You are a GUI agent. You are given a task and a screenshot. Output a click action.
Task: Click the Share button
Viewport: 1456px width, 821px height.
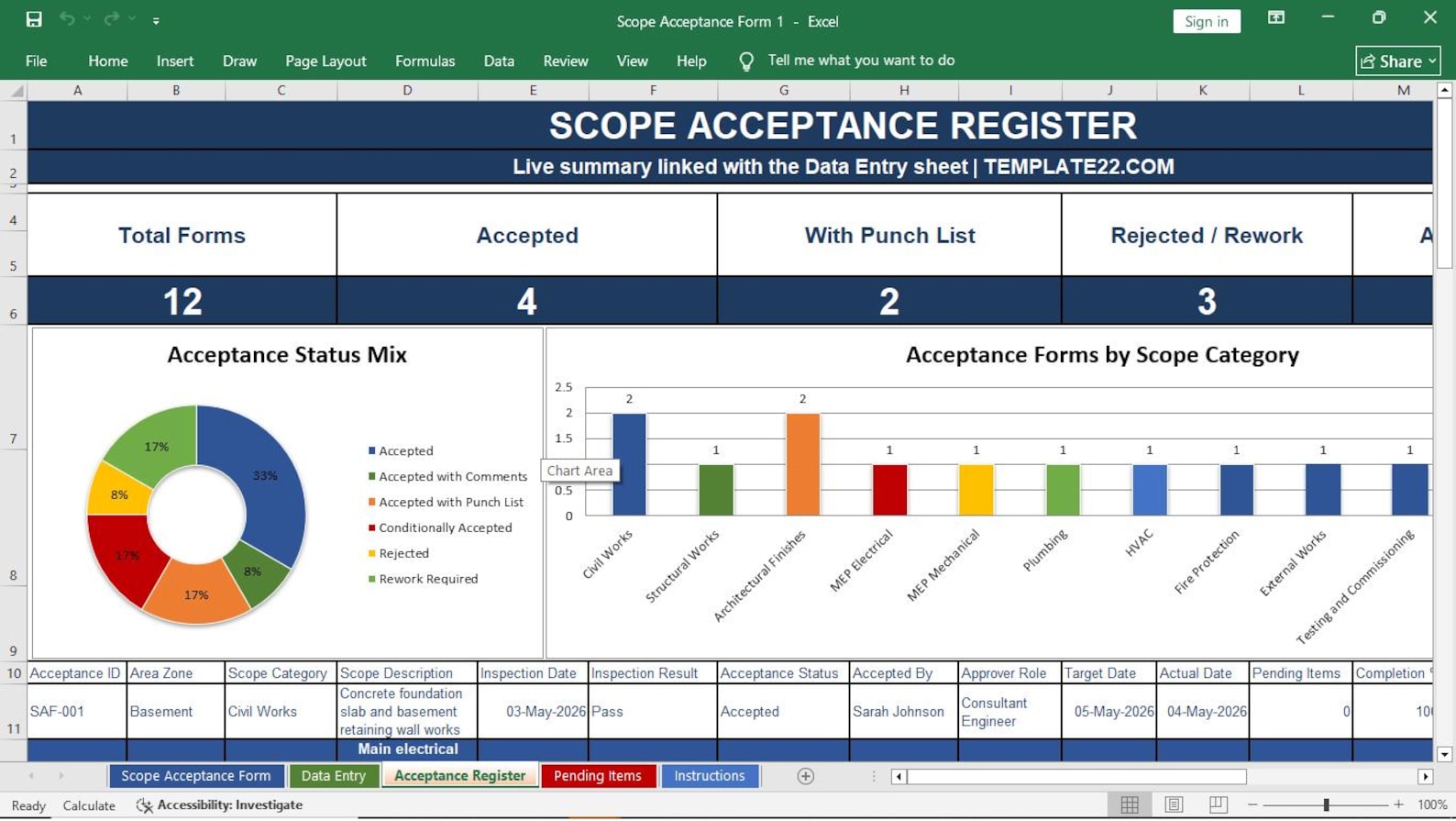(1397, 61)
